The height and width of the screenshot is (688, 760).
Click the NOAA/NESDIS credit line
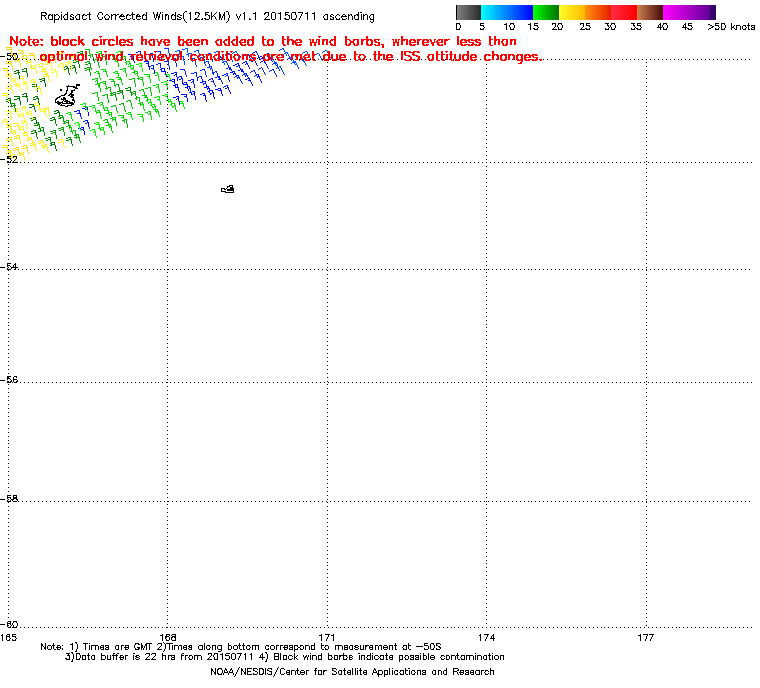click(352, 672)
